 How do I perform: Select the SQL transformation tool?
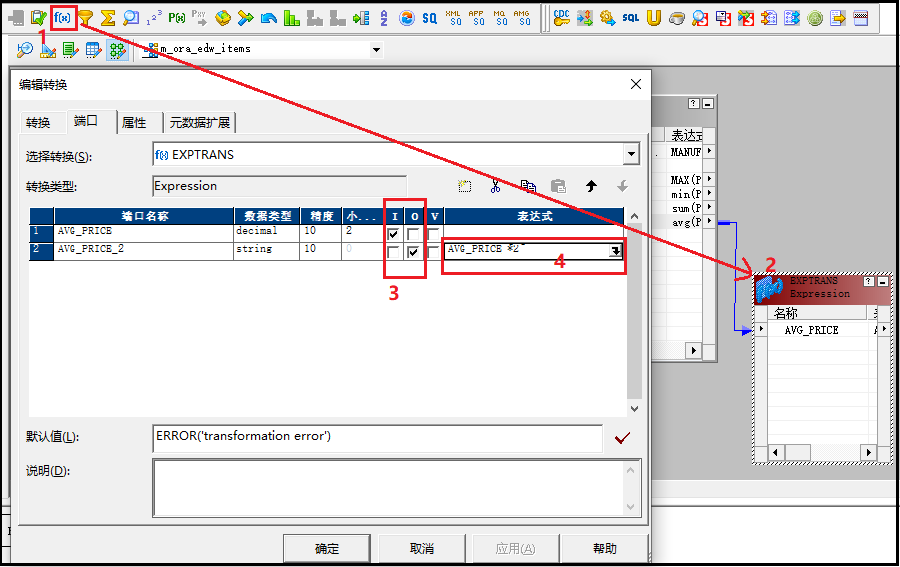(631, 18)
